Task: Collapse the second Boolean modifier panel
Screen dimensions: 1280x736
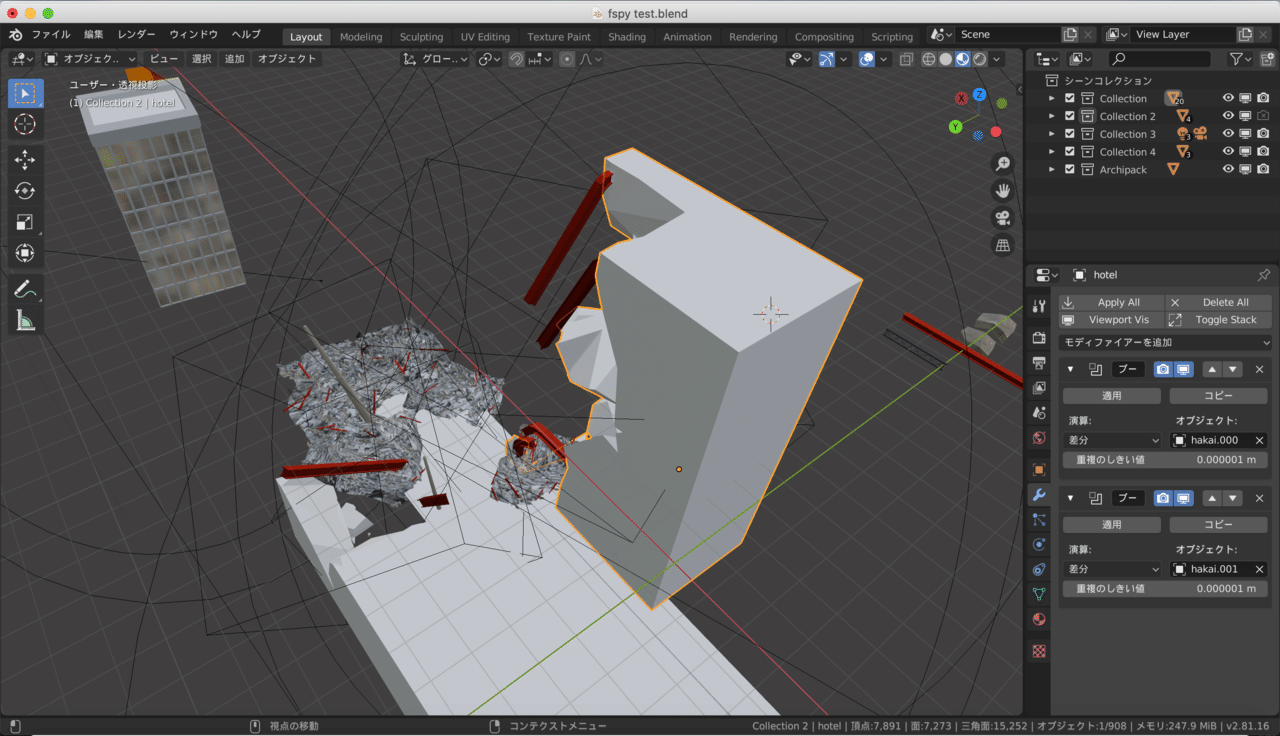Action: coord(1071,498)
